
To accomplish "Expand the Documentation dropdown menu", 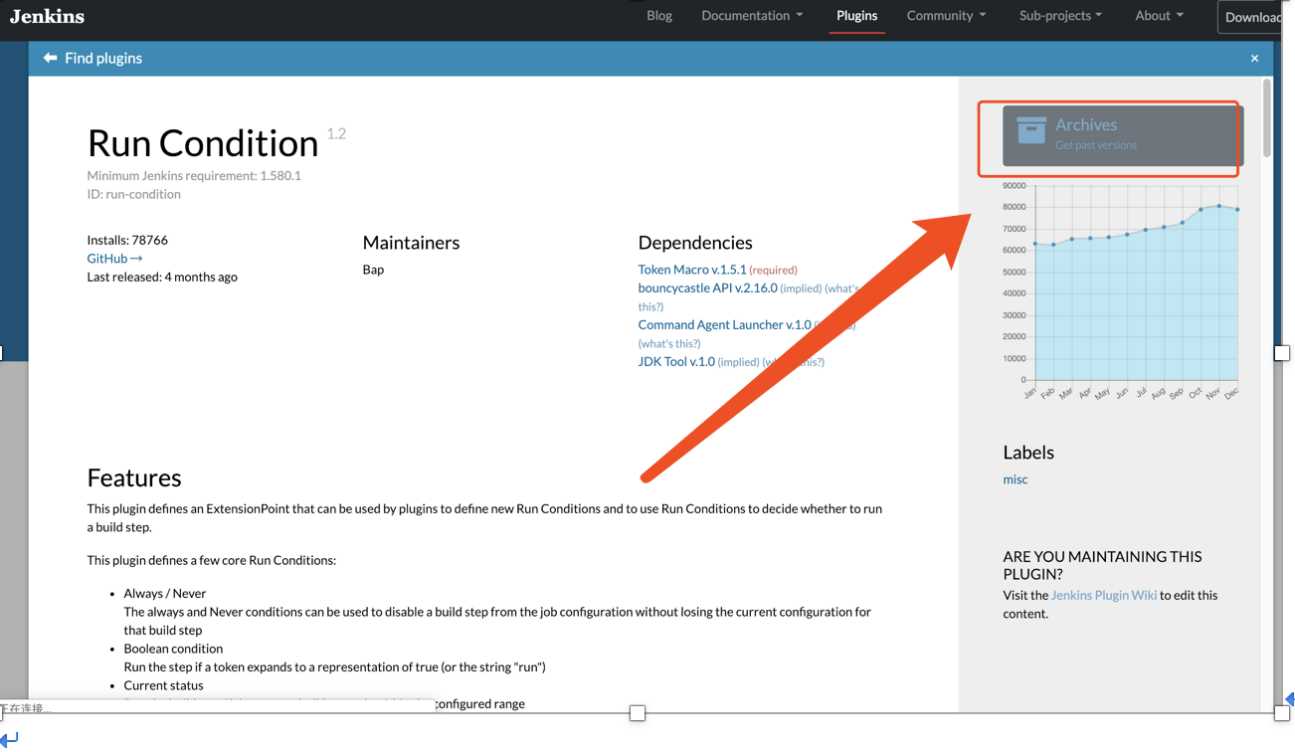I will pyautogui.click(x=752, y=16).
